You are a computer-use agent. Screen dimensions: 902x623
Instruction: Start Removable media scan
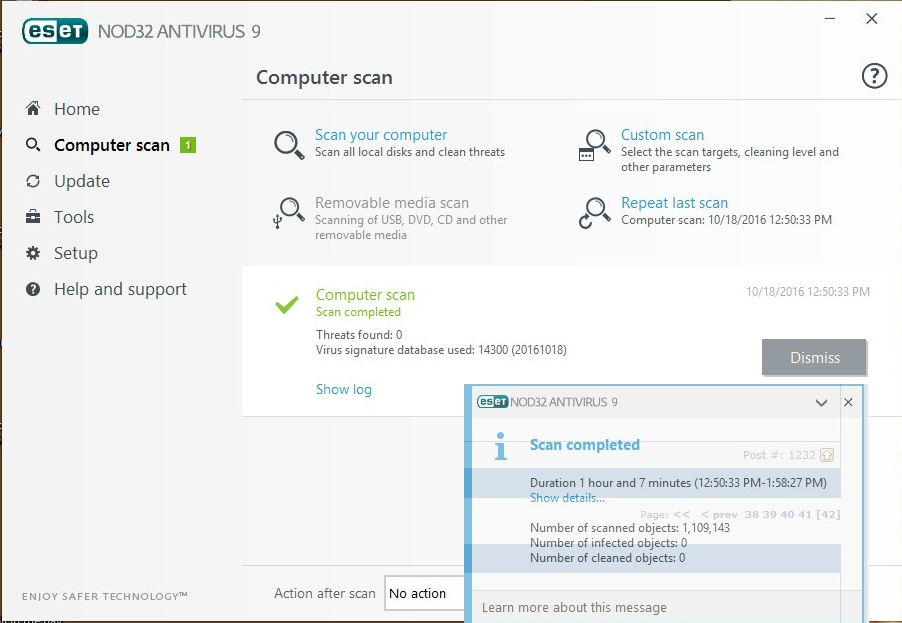click(x=392, y=202)
